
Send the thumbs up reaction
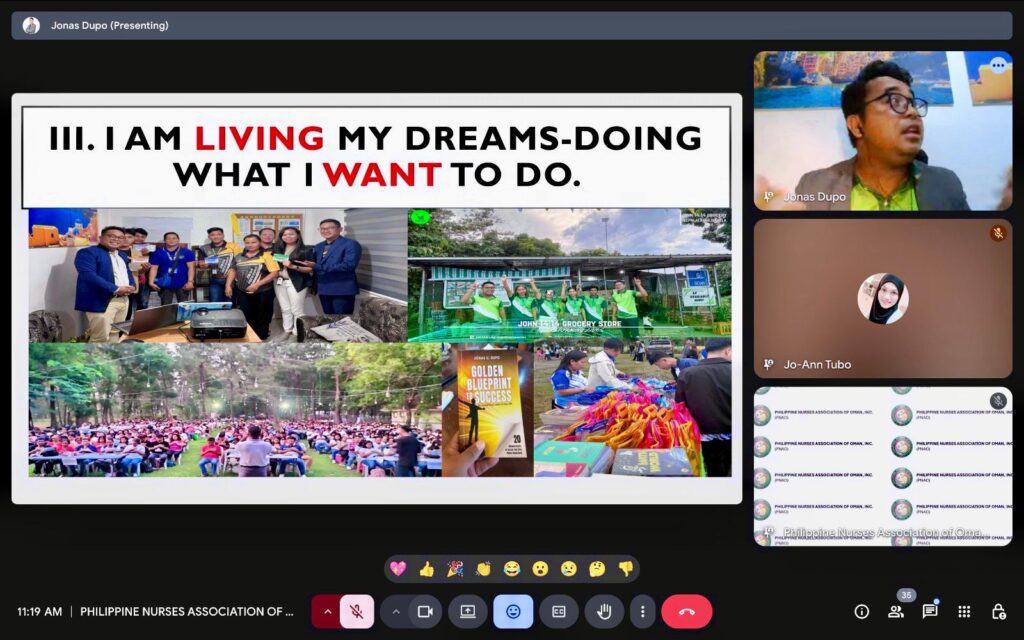[427, 569]
